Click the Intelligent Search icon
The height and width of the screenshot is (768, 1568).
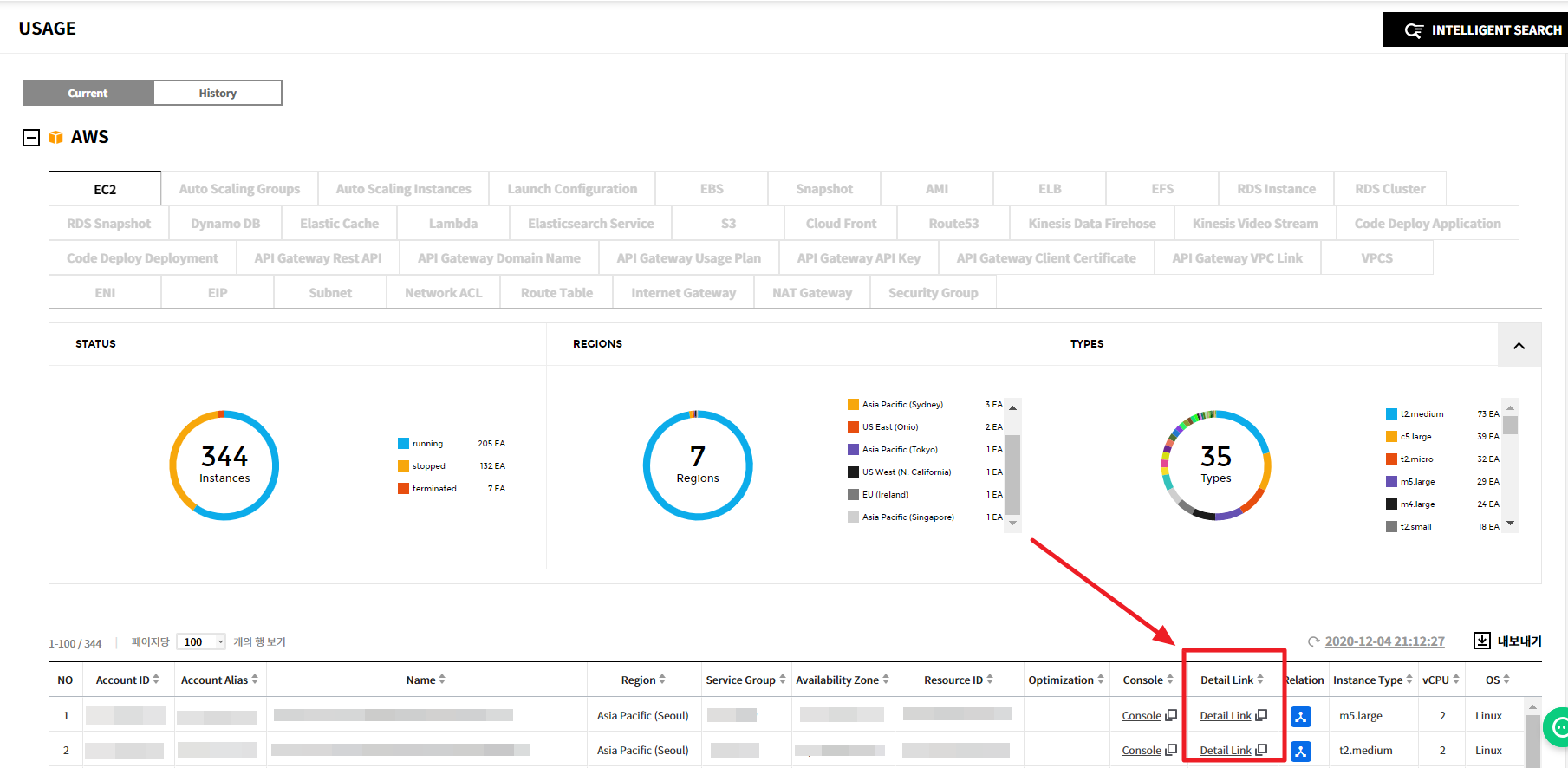1414,30
